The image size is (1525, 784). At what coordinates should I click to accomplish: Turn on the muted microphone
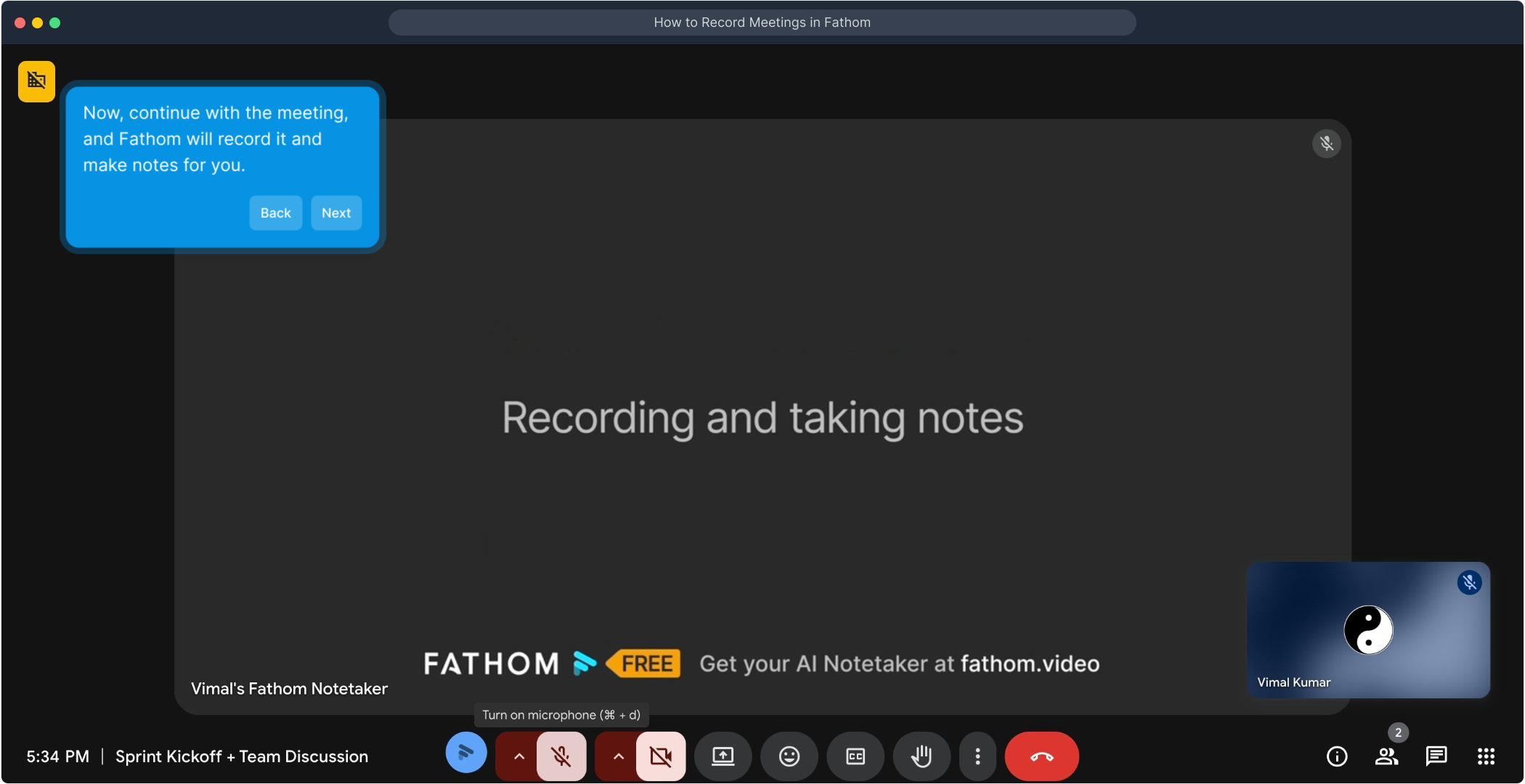561,756
